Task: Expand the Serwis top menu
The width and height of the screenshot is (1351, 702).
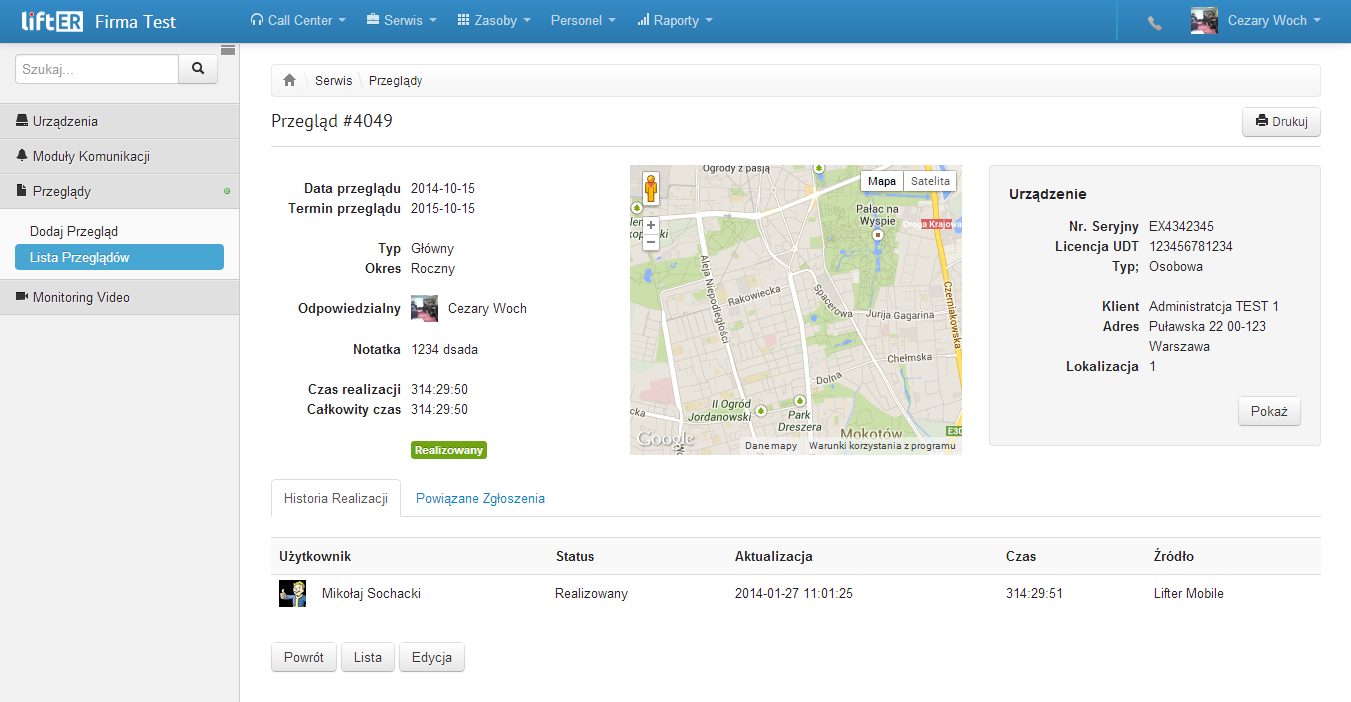Action: click(401, 20)
